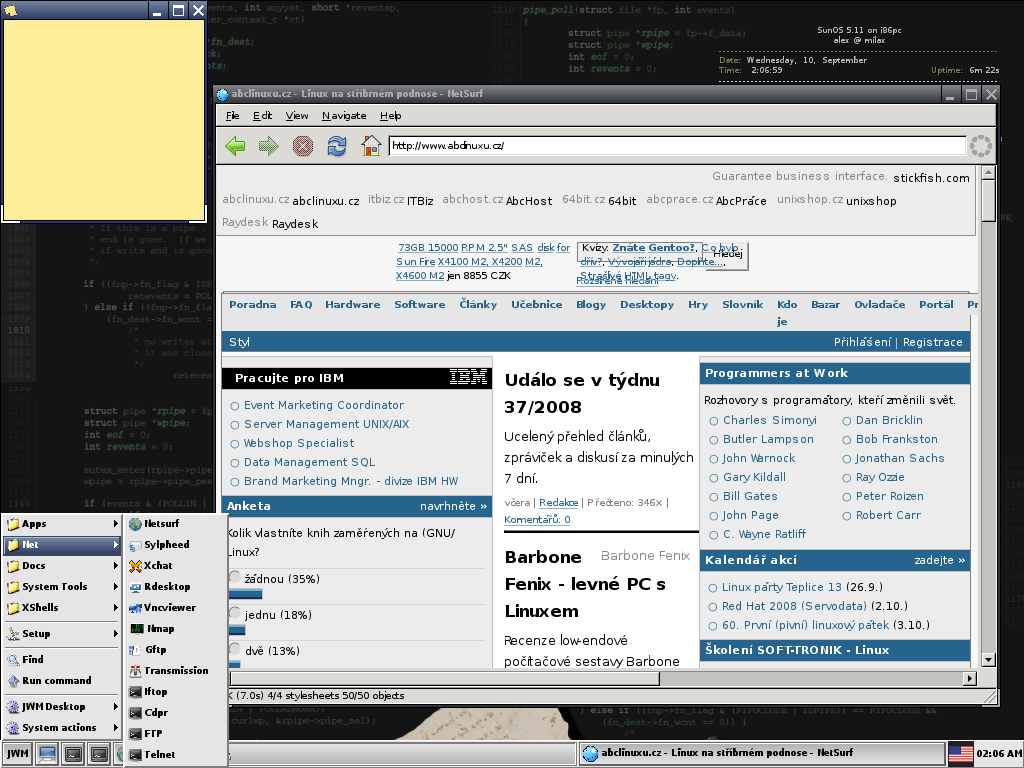Expand the Apps submenu
This screenshot has height=768, width=1024.
pos(62,524)
